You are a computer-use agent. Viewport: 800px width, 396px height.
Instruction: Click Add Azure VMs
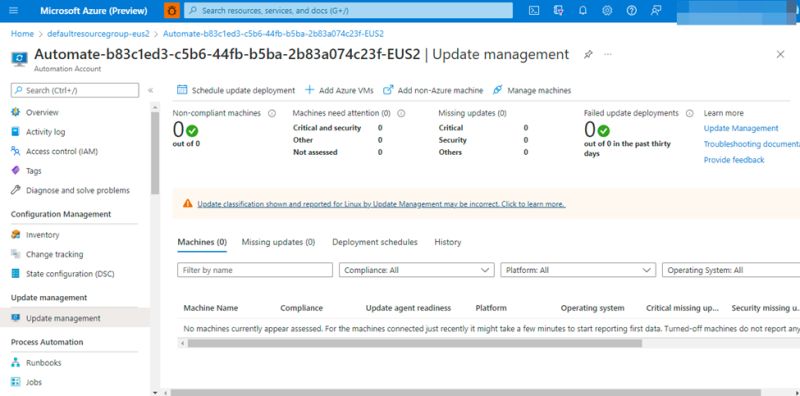pyautogui.click(x=339, y=90)
